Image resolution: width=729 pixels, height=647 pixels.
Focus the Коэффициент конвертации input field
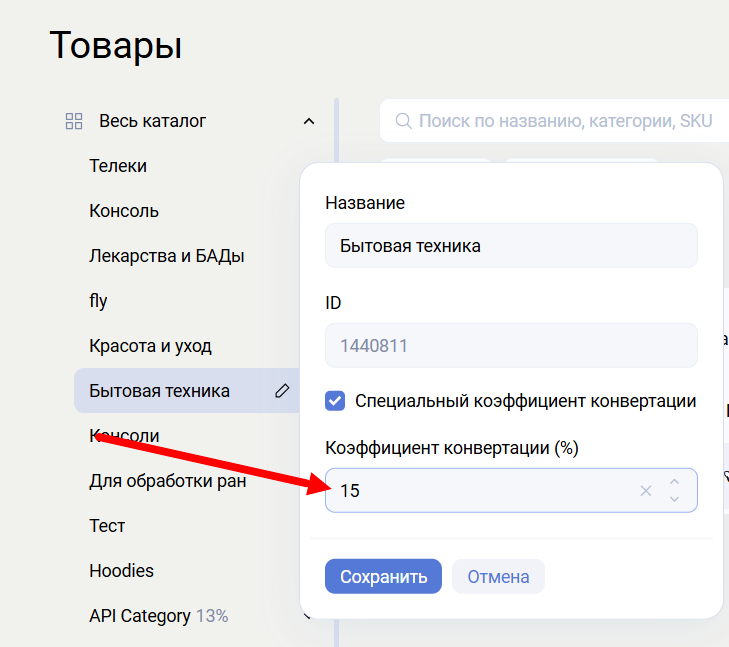pos(480,491)
